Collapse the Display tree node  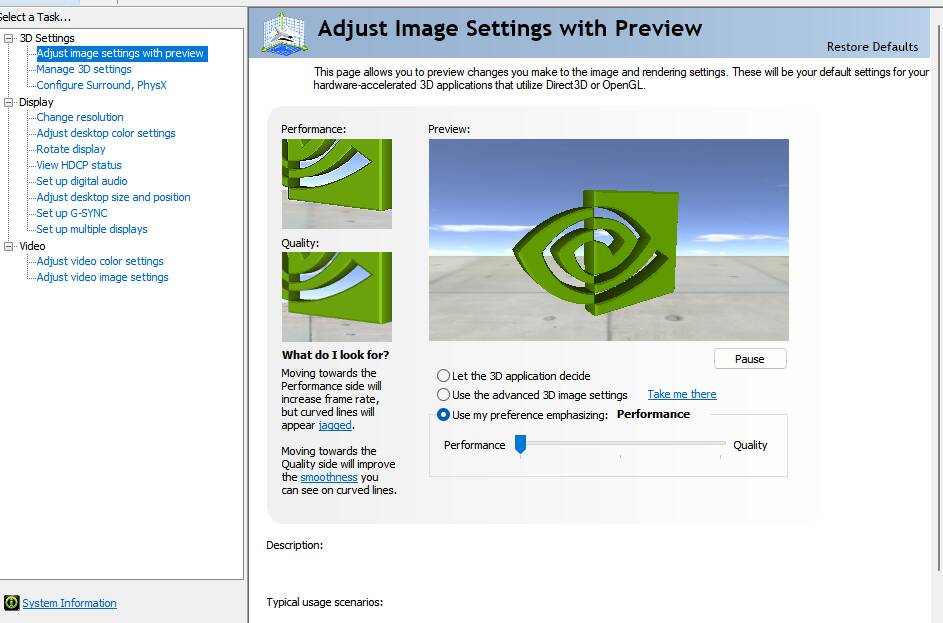[10, 102]
